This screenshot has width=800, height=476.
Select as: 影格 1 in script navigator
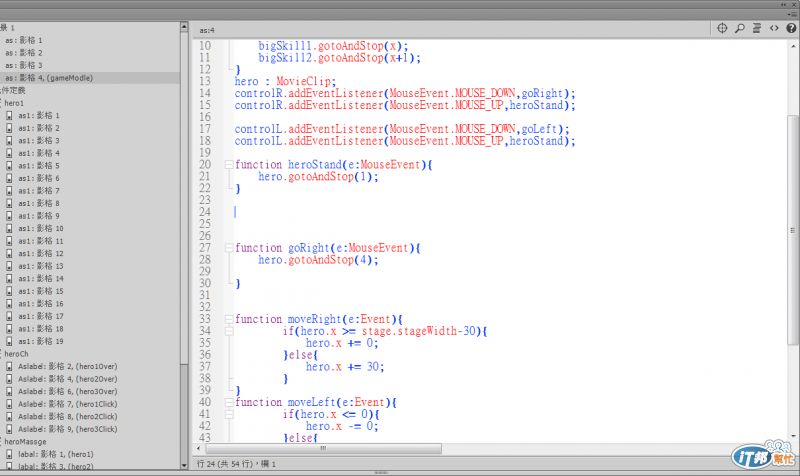coord(24,40)
